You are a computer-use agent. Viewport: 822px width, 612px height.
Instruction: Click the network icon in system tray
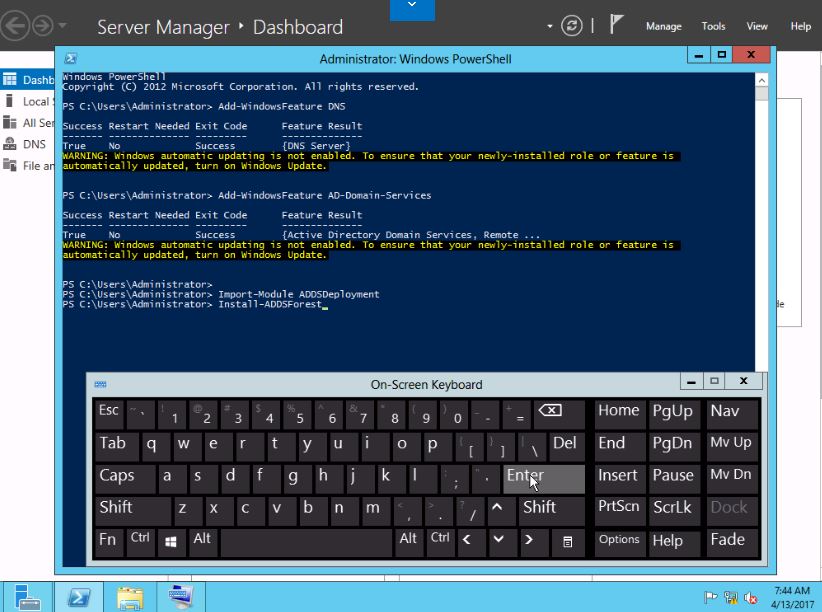730,597
